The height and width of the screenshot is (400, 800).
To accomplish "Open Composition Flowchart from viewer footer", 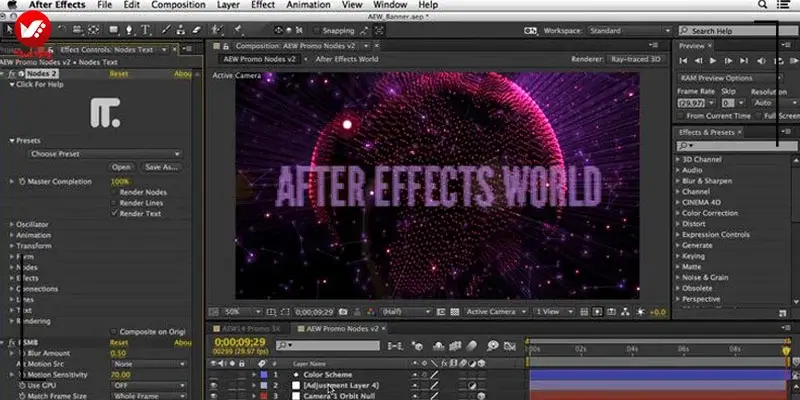I will [626, 312].
